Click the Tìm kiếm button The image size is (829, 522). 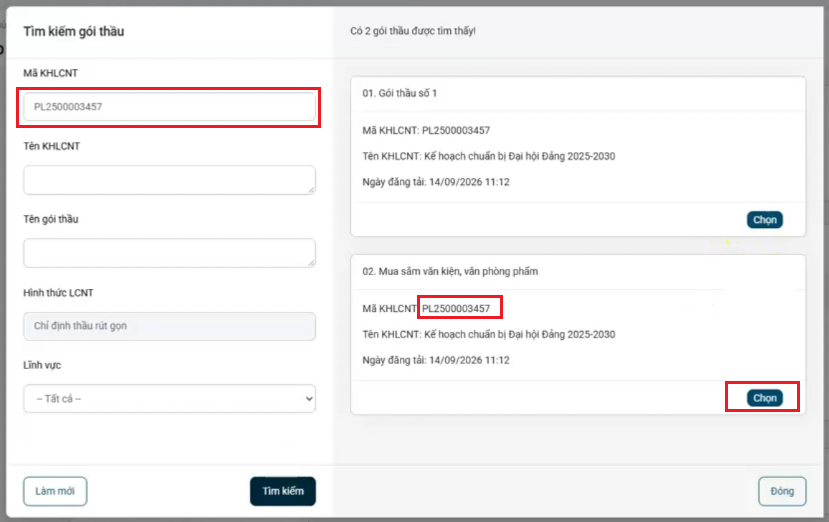pos(283,491)
